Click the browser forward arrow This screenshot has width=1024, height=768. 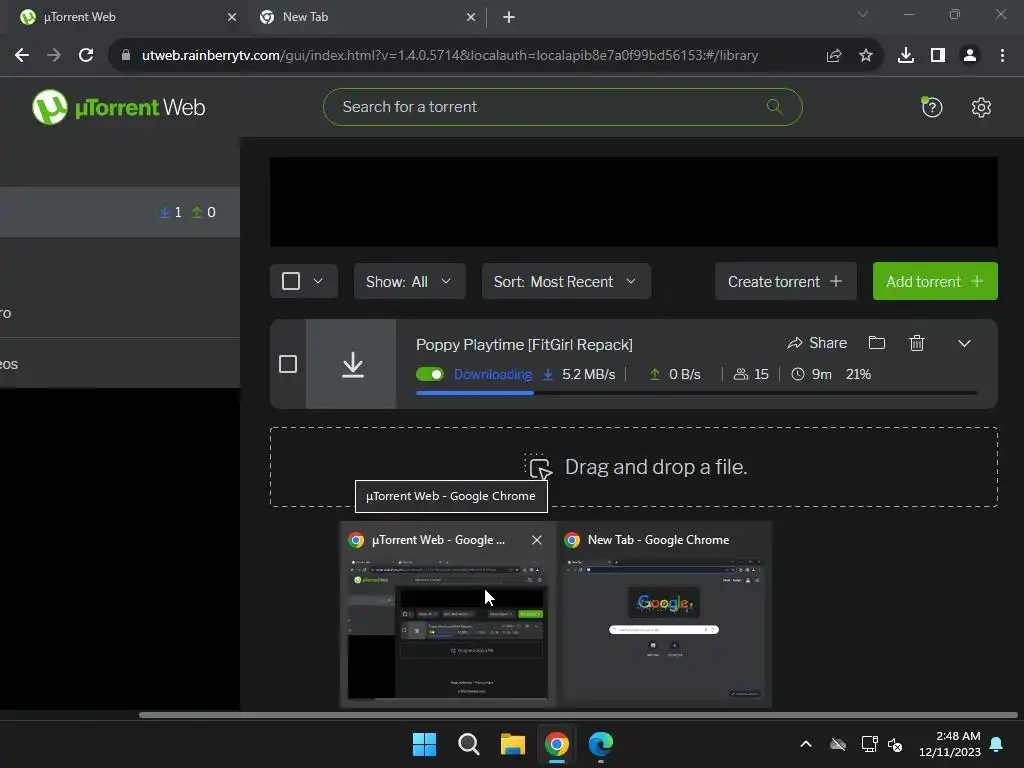(54, 56)
